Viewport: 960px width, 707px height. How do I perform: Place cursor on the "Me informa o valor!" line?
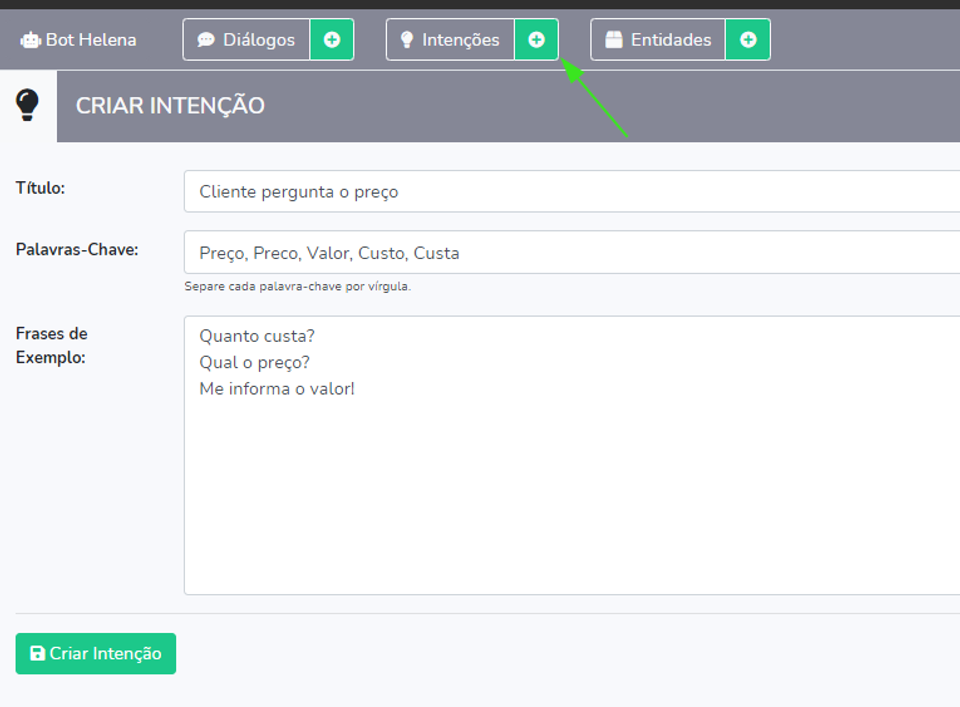pos(277,389)
